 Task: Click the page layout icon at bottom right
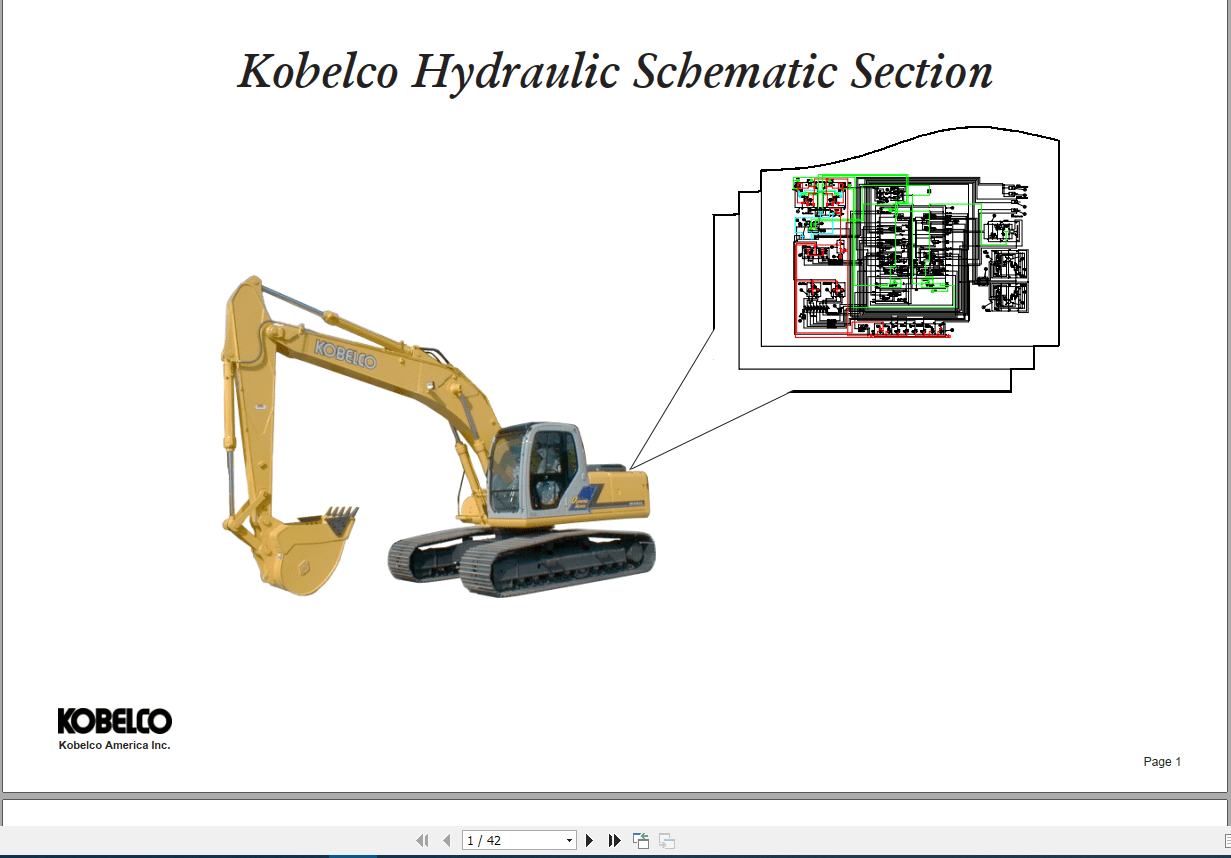tap(1226, 842)
